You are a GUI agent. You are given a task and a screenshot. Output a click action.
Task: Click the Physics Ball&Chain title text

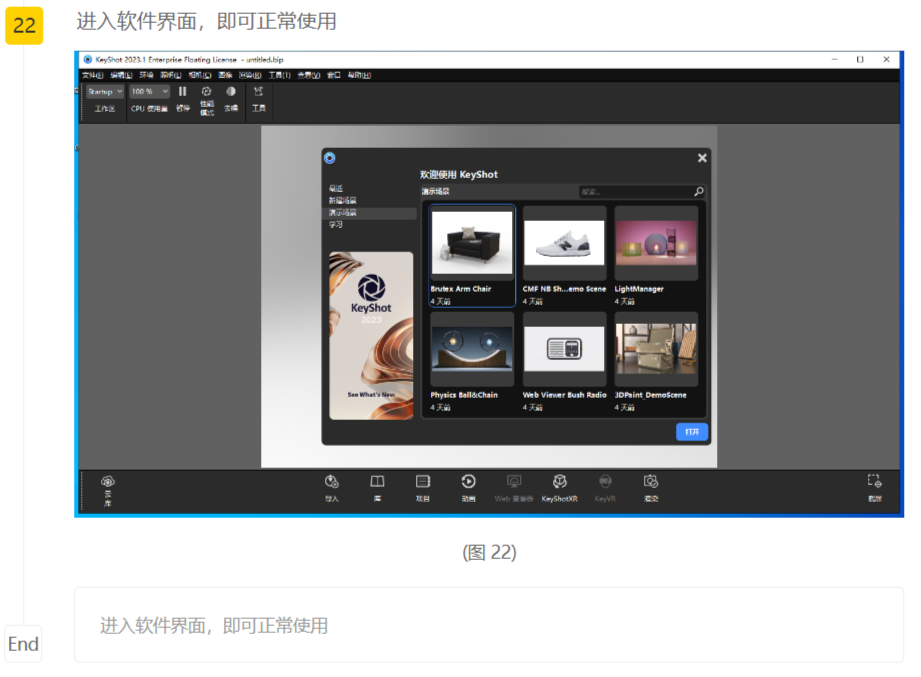click(464, 395)
